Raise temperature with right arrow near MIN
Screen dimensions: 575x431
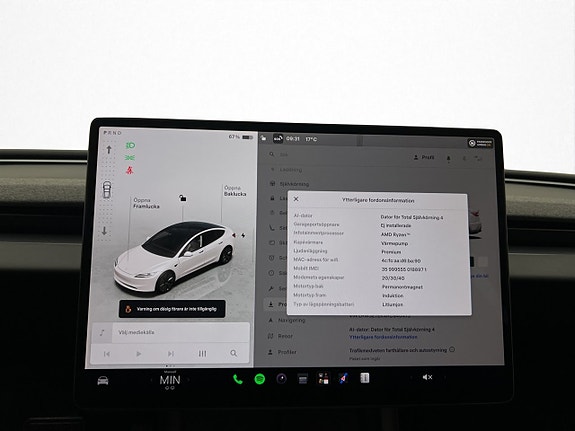pyautogui.click(x=188, y=380)
